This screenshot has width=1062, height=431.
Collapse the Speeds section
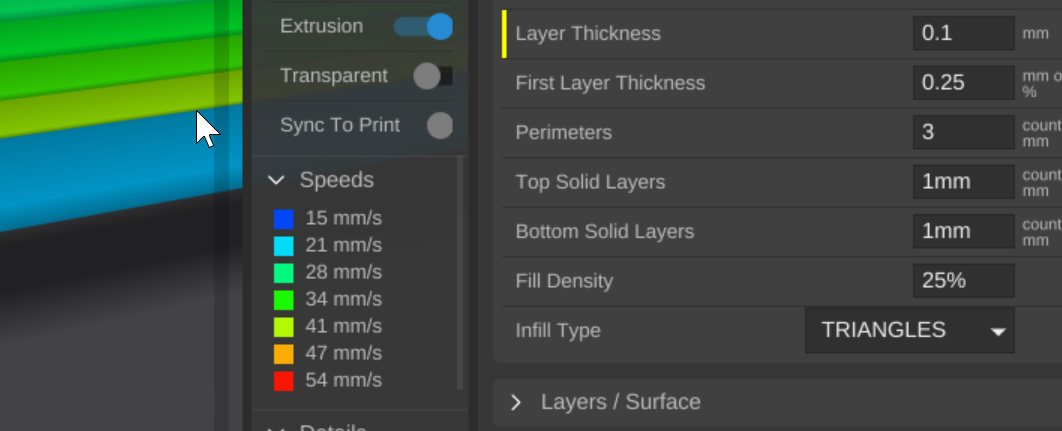pos(276,180)
